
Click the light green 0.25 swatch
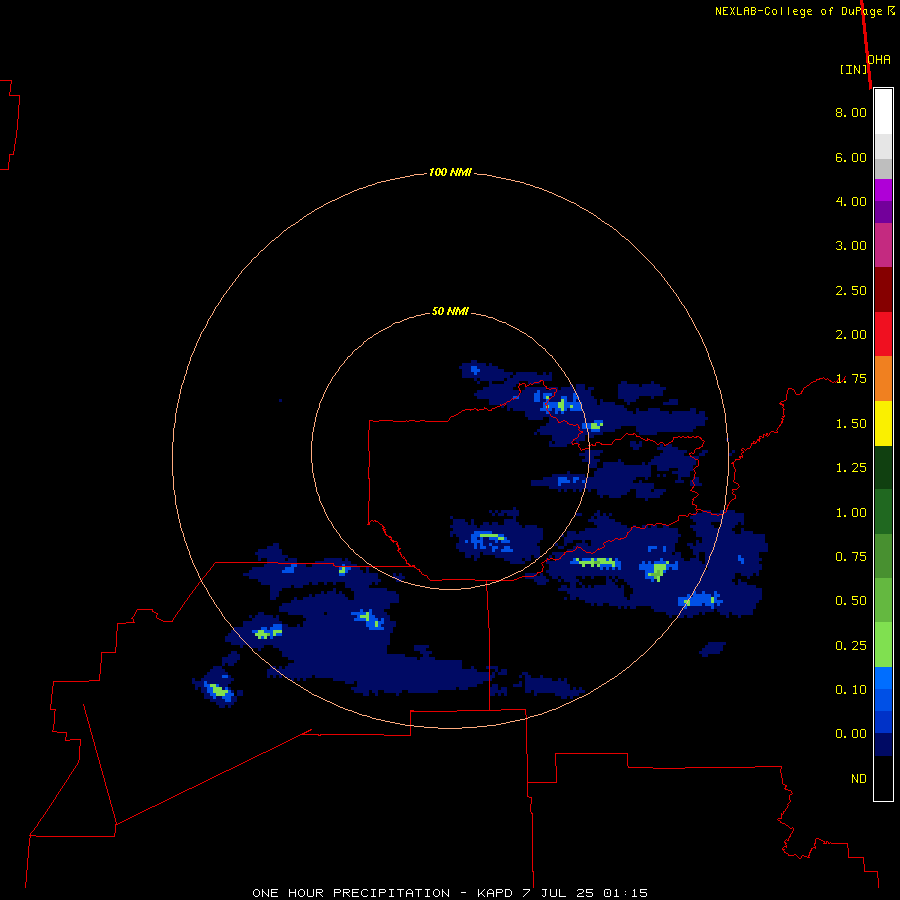(883, 645)
